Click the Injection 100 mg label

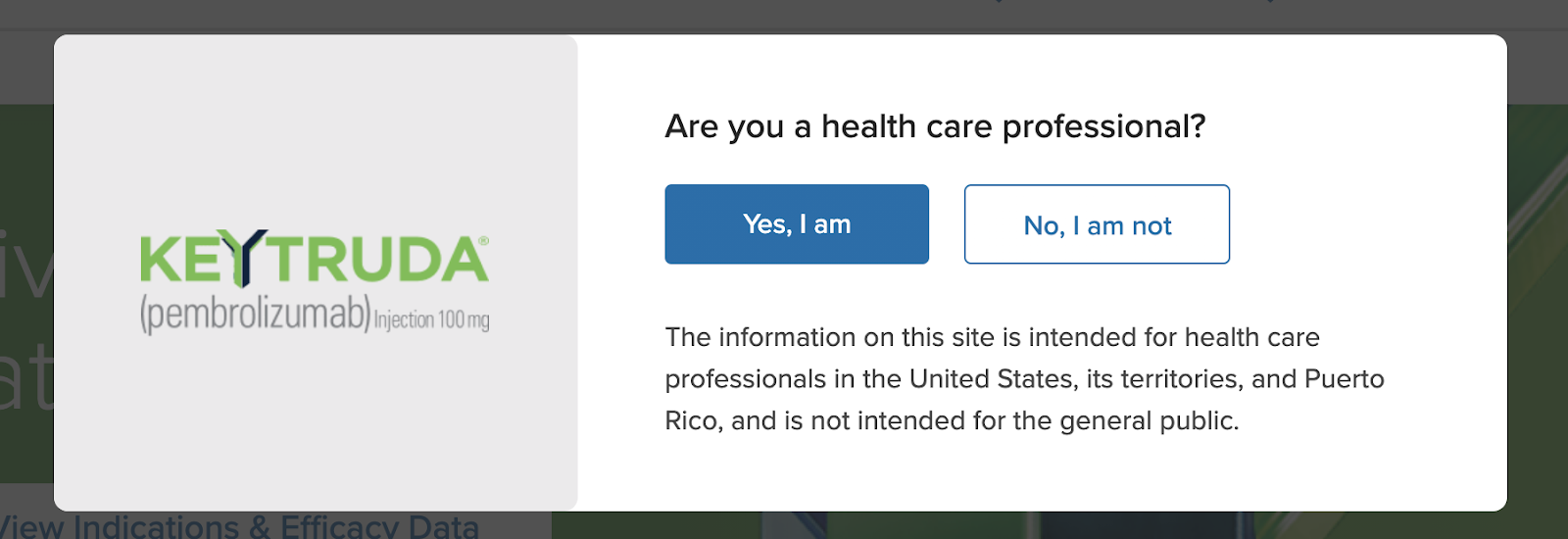tap(431, 320)
